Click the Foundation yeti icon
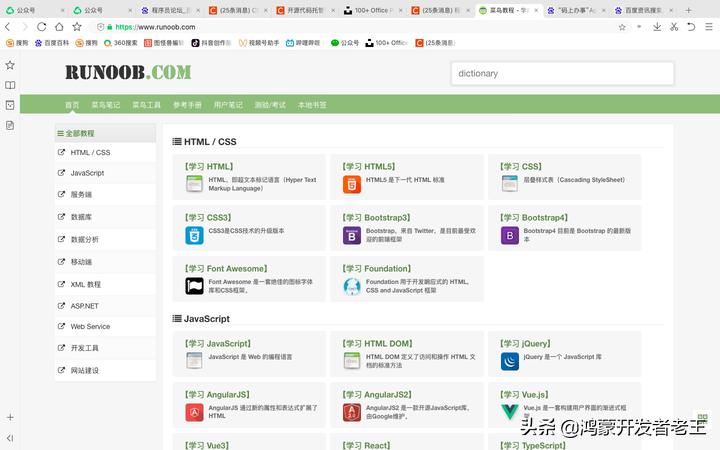Image resolution: width=720 pixels, height=450 pixels. 352,286
